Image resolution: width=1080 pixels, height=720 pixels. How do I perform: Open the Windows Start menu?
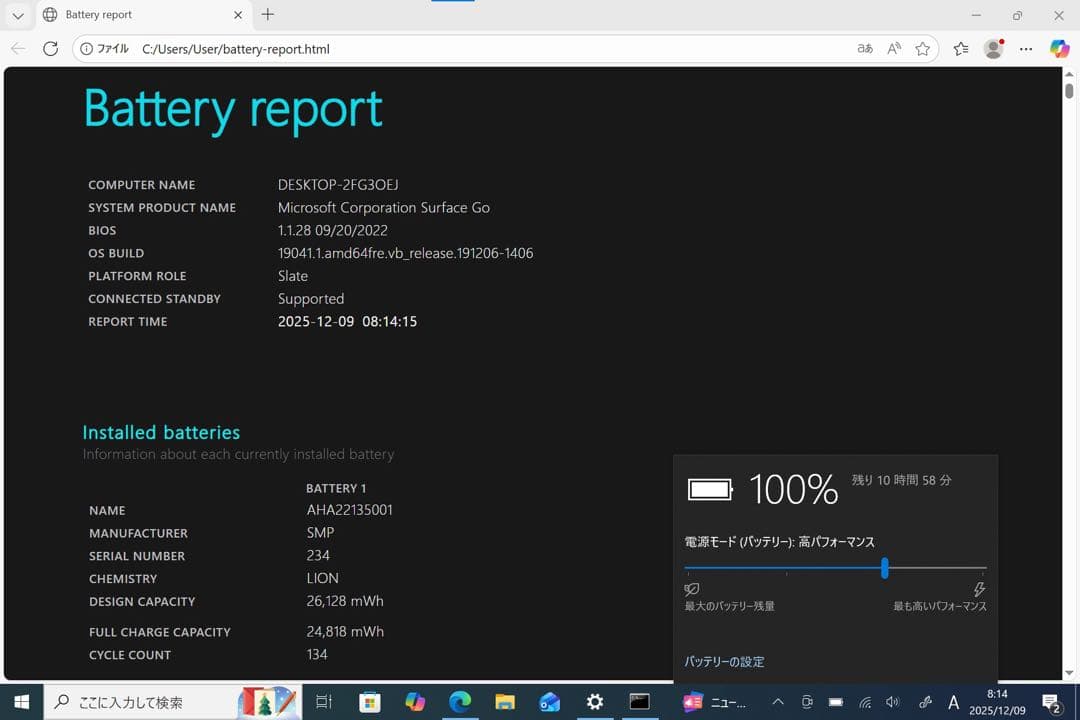[x=21, y=702]
